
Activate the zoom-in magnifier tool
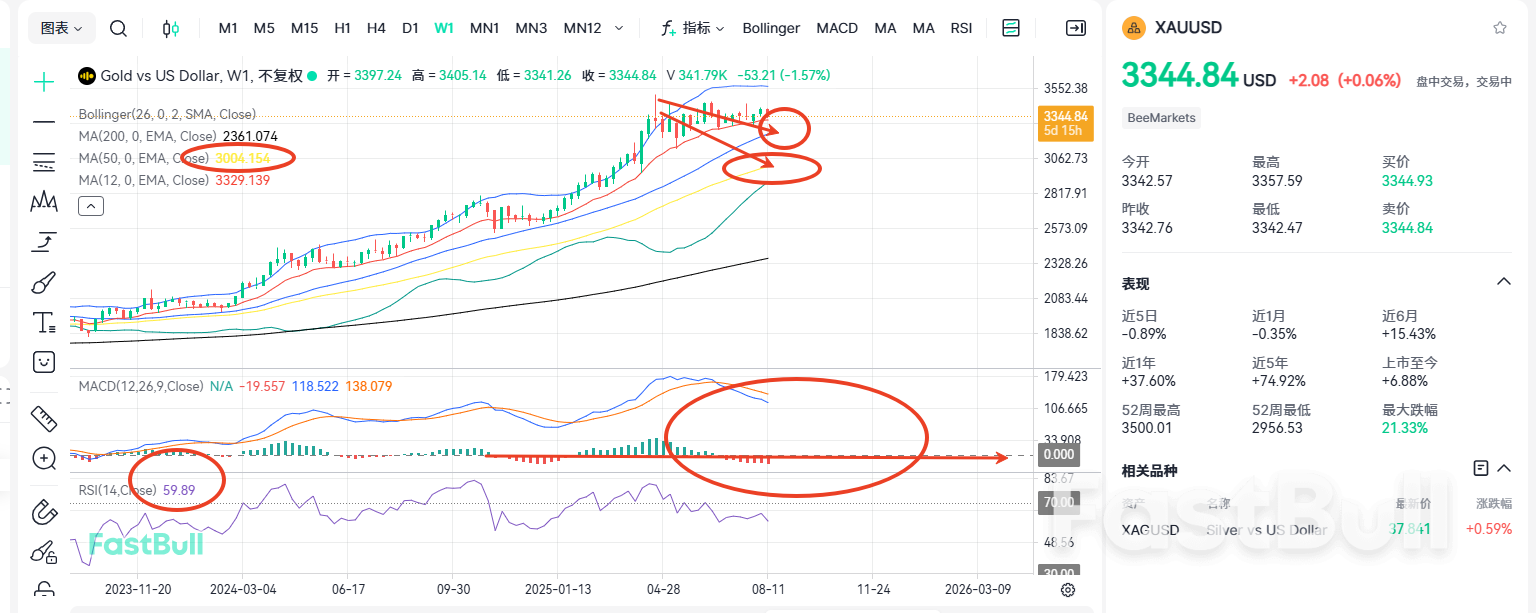tap(44, 458)
